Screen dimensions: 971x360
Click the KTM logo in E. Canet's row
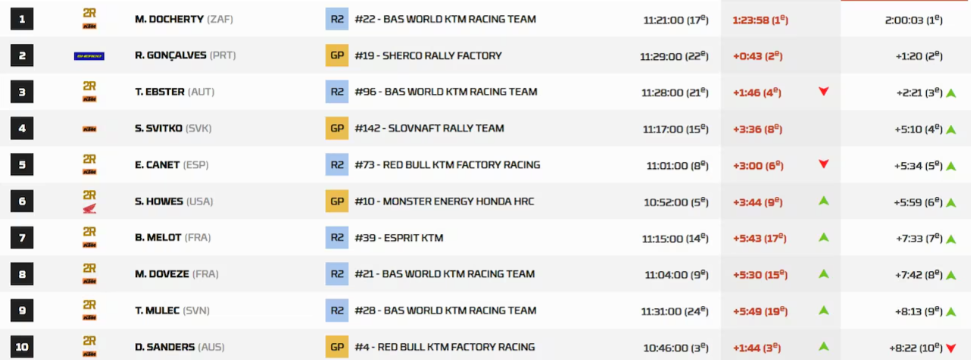tap(89, 172)
